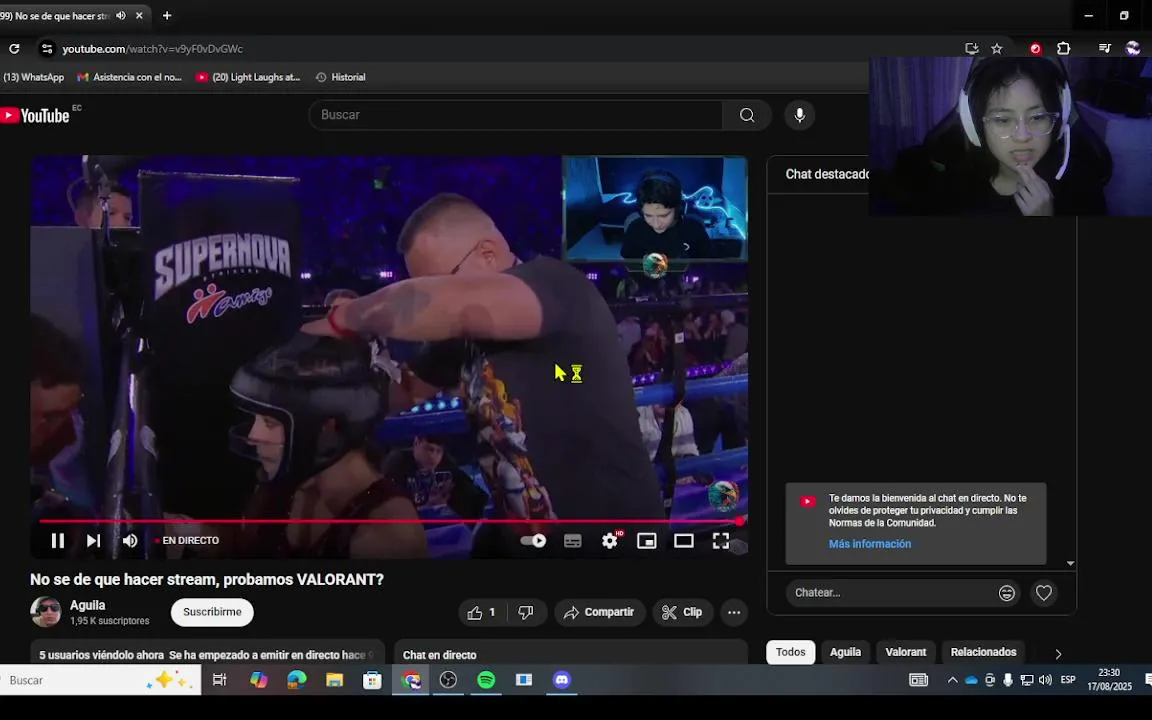The width and height of the screenshot is (1152, 720).
Task: Pause the live video
Action: click(57, 541)
